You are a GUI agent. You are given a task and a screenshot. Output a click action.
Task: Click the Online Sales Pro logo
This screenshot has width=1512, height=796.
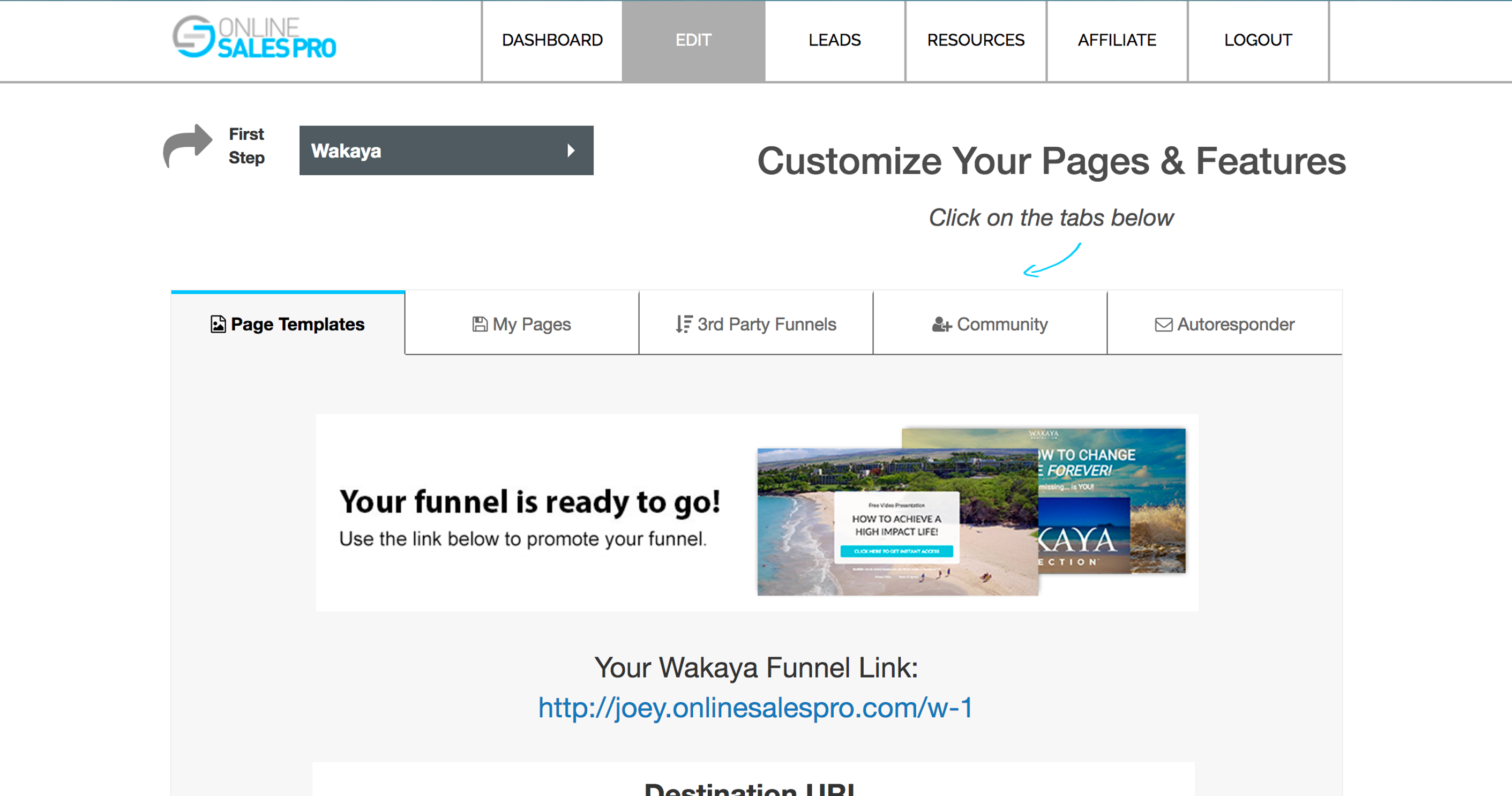tap(254, 37)
